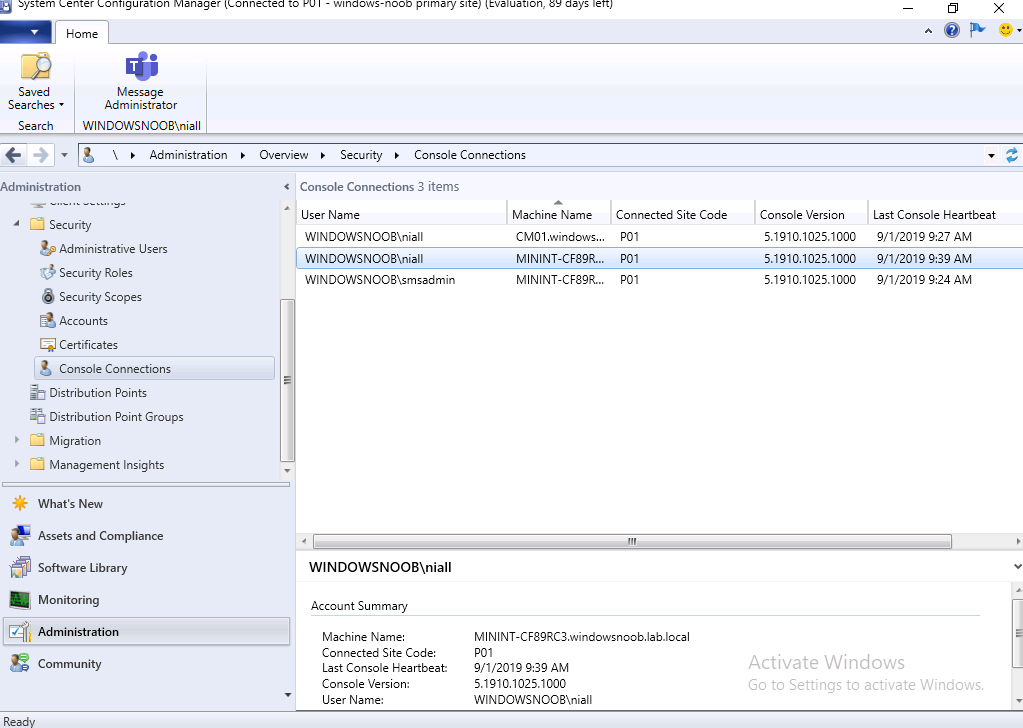Go back with the navigation arrow
Viewport: 1023px width, 728px height.
pos(13,155)
